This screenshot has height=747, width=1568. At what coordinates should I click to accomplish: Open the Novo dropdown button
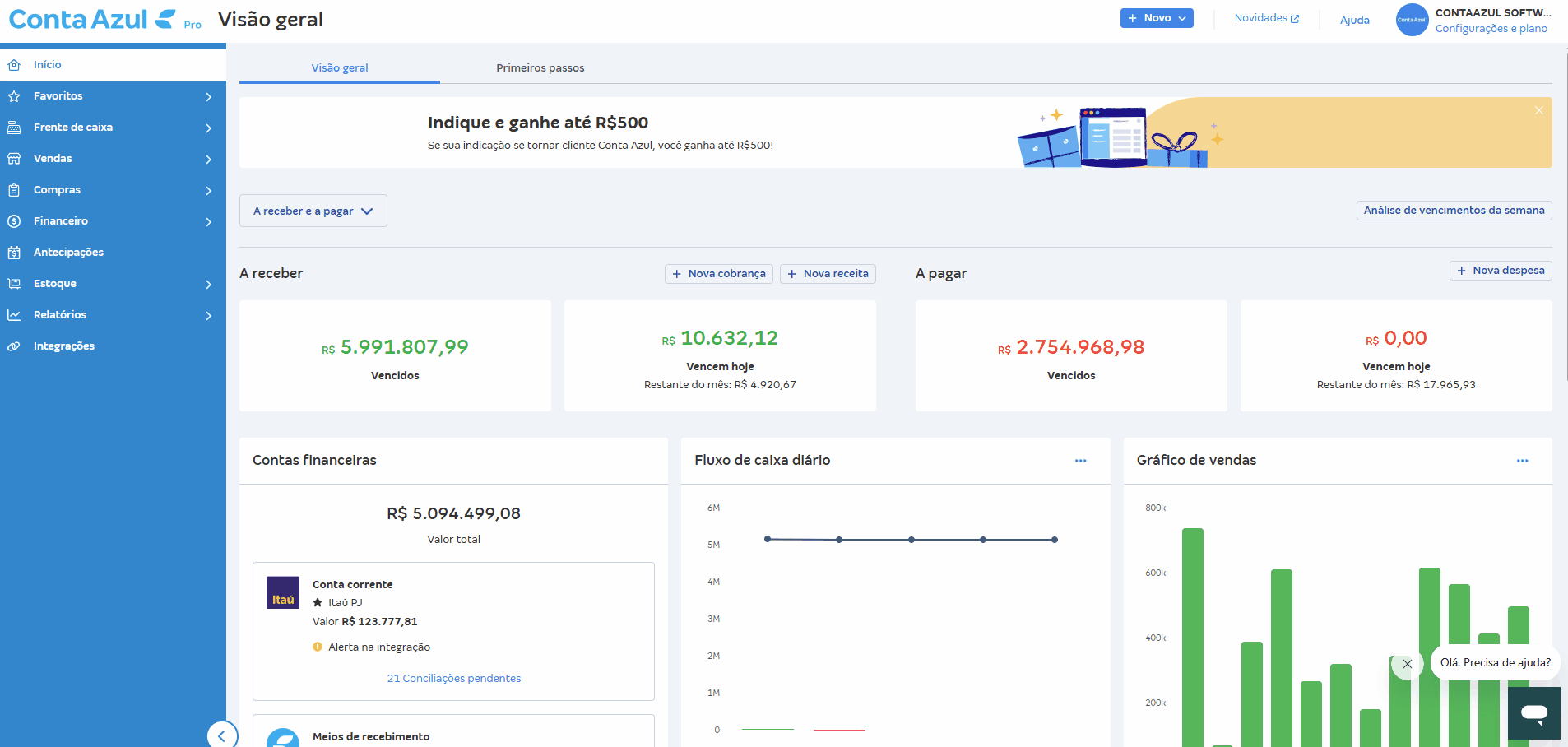(x=1157, y=18)
